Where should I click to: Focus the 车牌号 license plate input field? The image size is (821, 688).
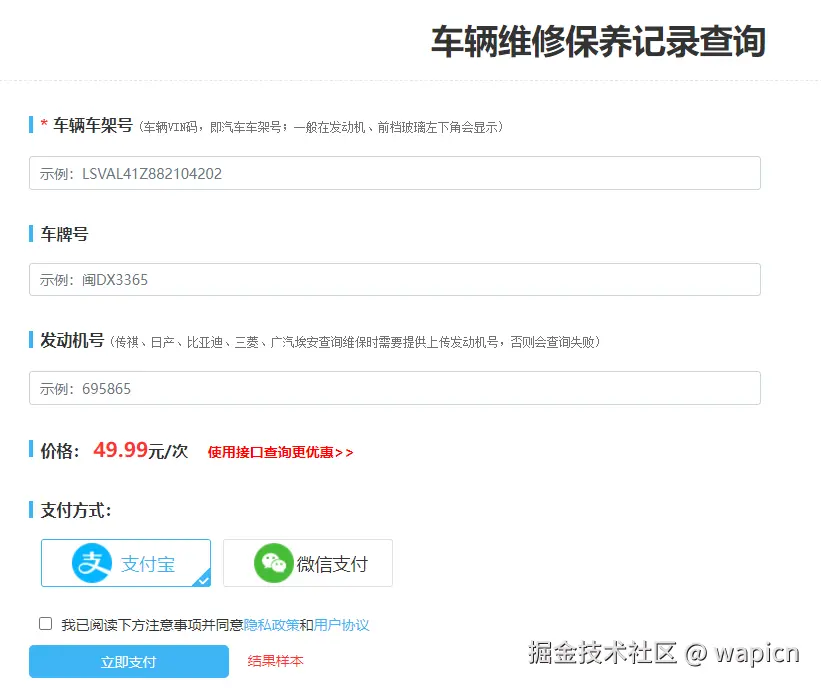(394, 280)
